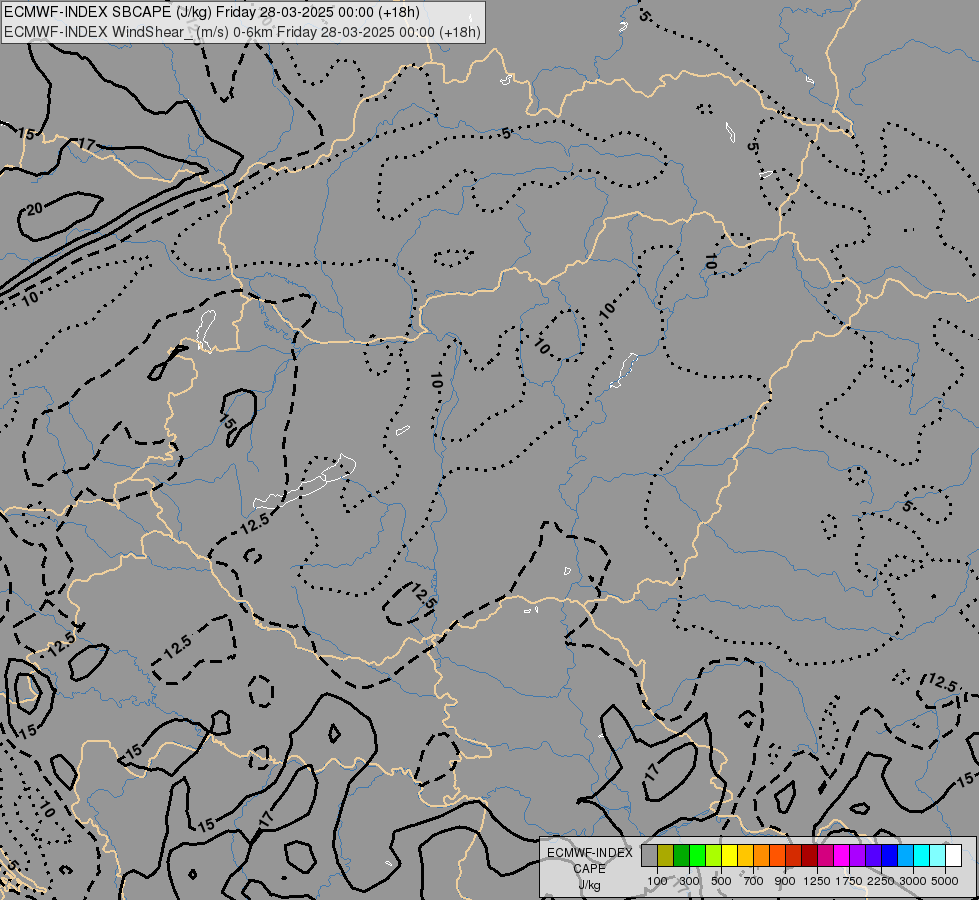
Task: Click the legend value label 300
Action: (x=689, y=881)
